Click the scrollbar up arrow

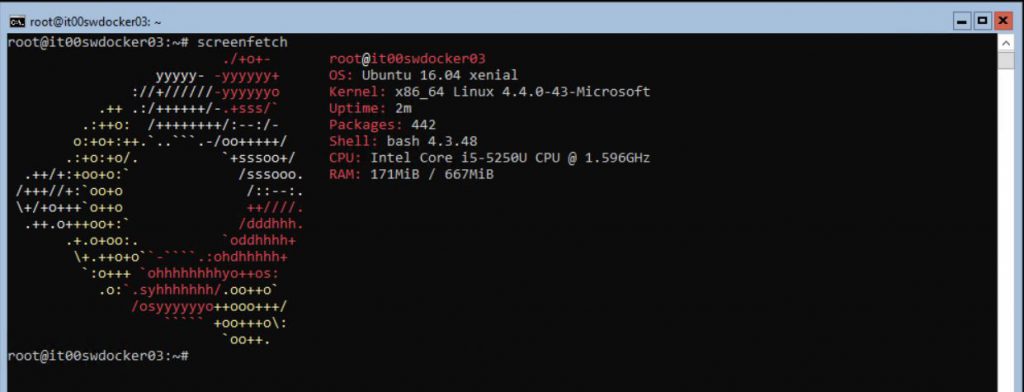click(x=1005, y=42)
